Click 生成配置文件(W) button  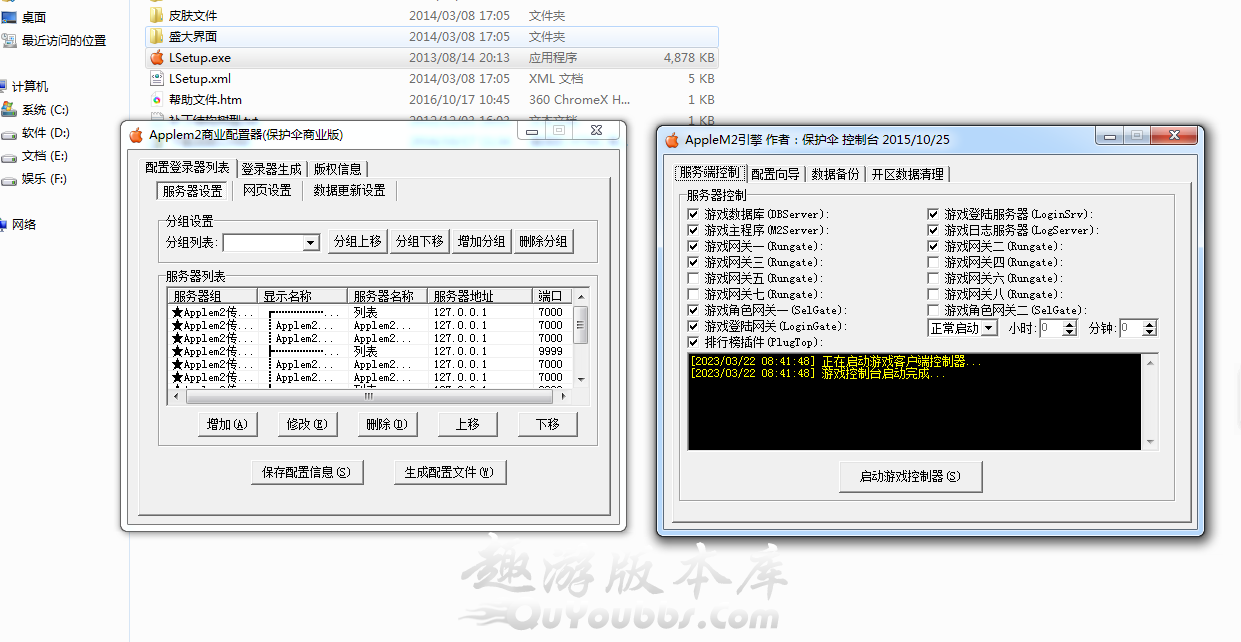(x=449, y=472)
